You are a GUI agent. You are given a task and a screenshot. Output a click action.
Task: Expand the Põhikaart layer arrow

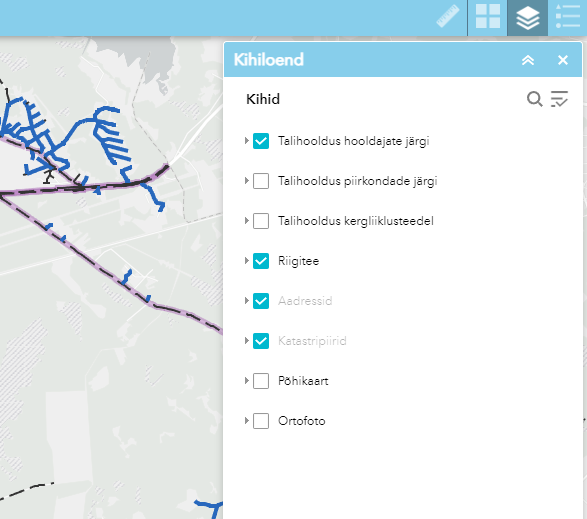(x=246, y=380)
